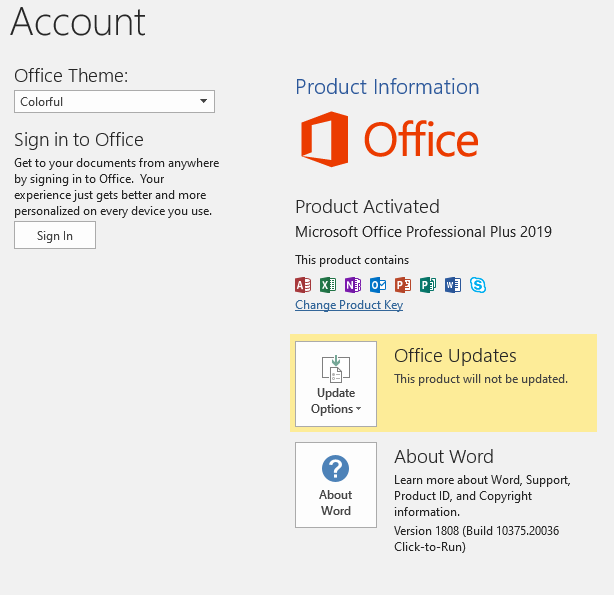The height and width of the screenshot is (595, 614).
Task: Click the version and build number text
Action: (477, 539)
